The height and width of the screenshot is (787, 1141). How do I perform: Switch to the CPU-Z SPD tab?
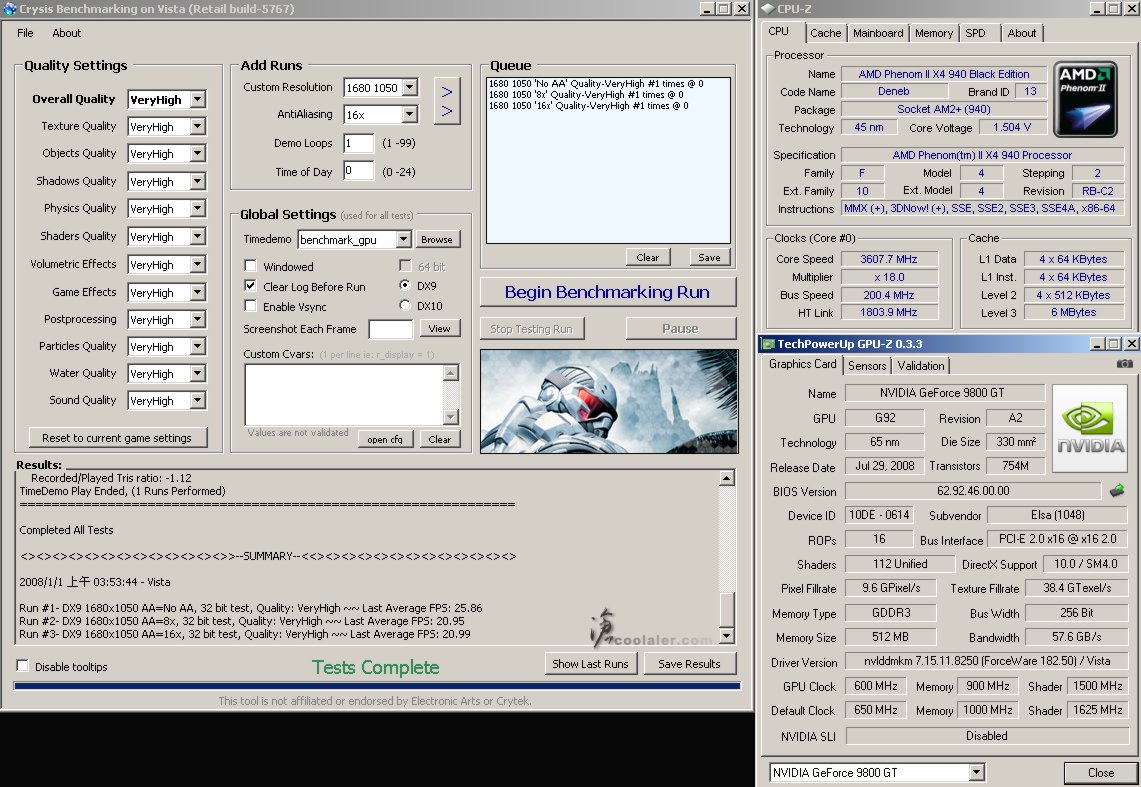[x=975, y=33]
